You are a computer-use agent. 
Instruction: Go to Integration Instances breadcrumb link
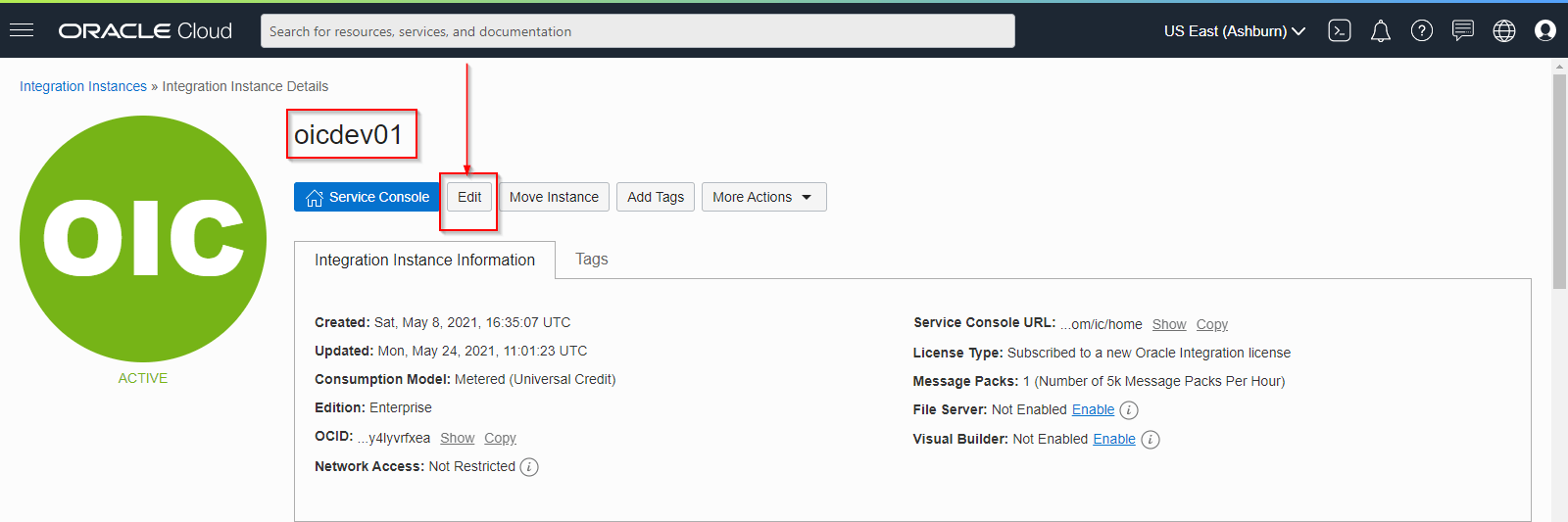83,86
